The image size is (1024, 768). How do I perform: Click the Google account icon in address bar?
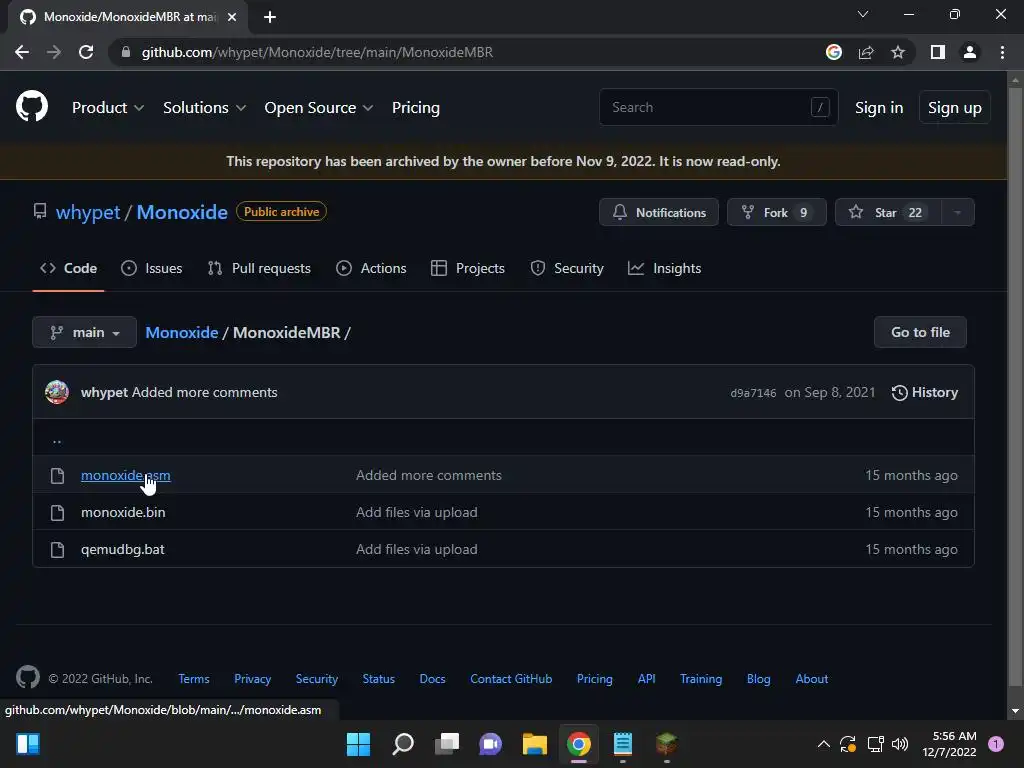[834, 52]
